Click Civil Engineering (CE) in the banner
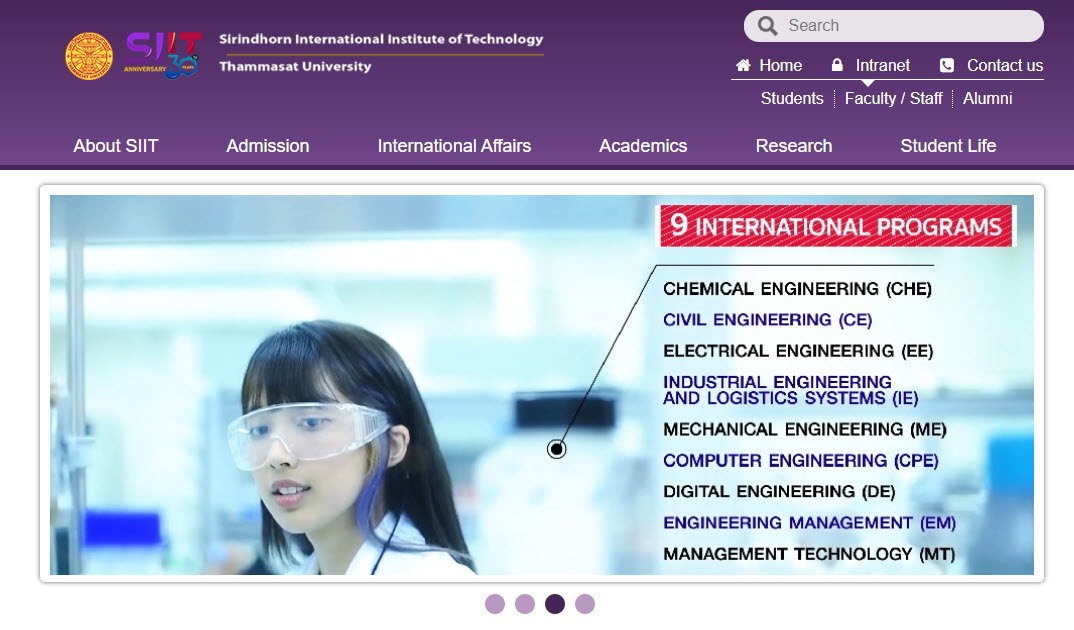 [x=767, y=320]
